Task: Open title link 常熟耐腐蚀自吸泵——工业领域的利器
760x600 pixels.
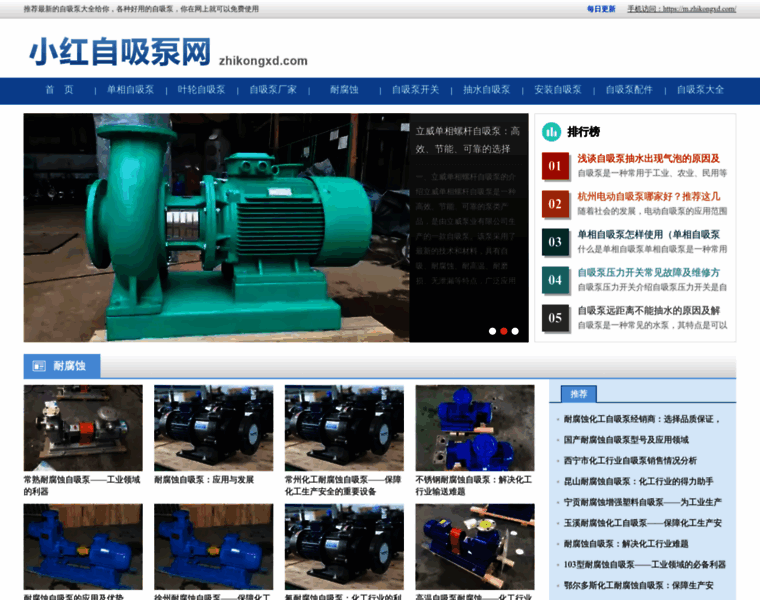Action: pos(82,486)
